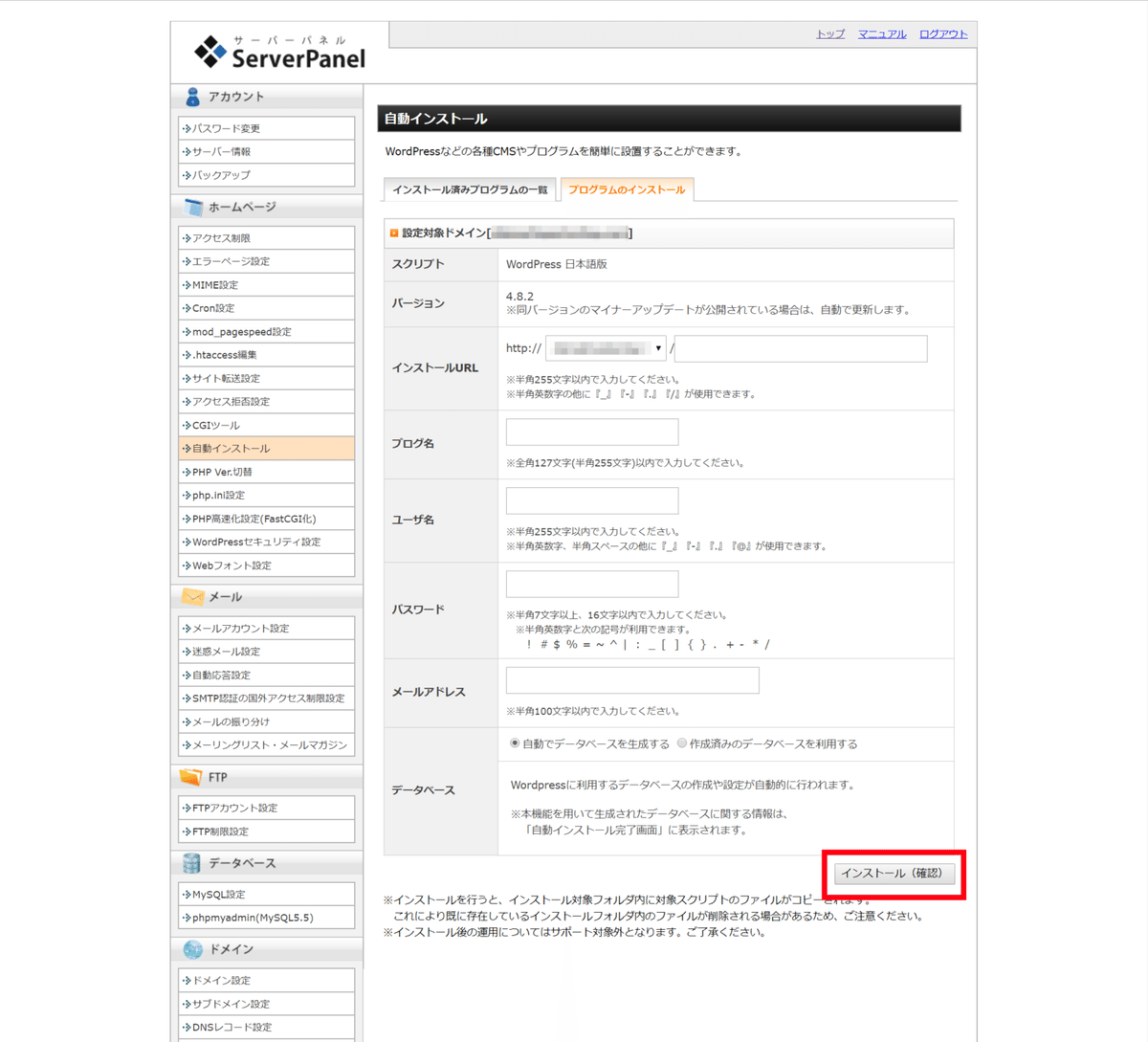
Task: Open エラーページ設定
Action: click(x=266, y=261)
